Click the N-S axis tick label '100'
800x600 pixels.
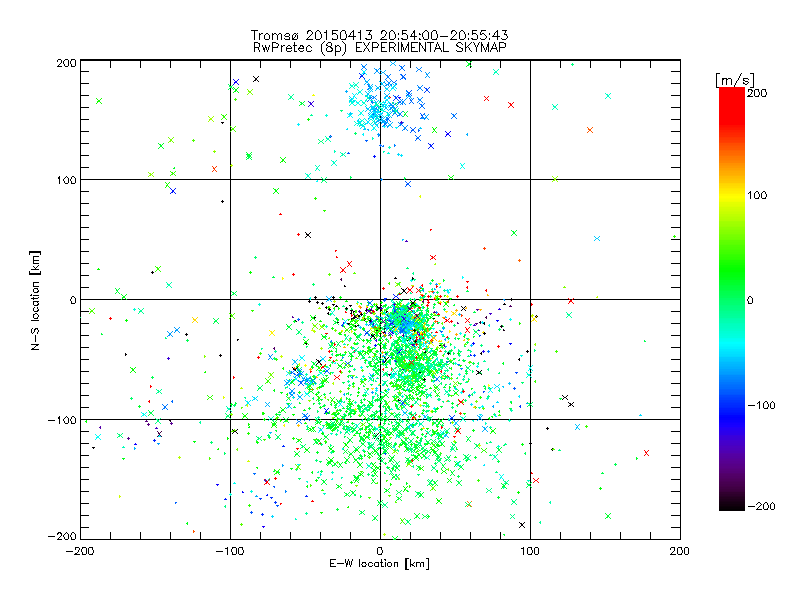point(66,180)
